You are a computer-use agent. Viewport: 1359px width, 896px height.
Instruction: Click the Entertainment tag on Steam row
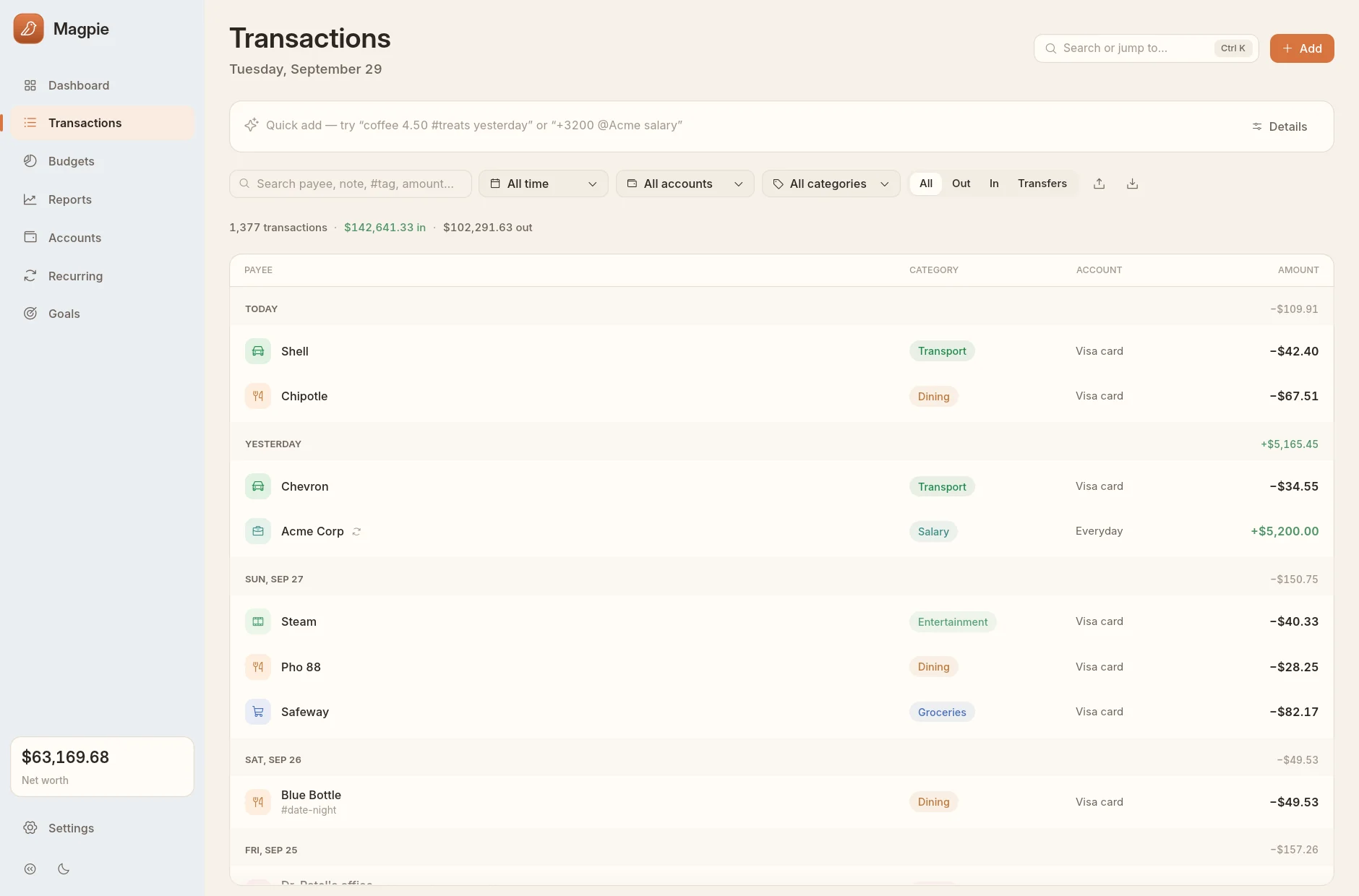pyautogui.click(x=953, y=622)
